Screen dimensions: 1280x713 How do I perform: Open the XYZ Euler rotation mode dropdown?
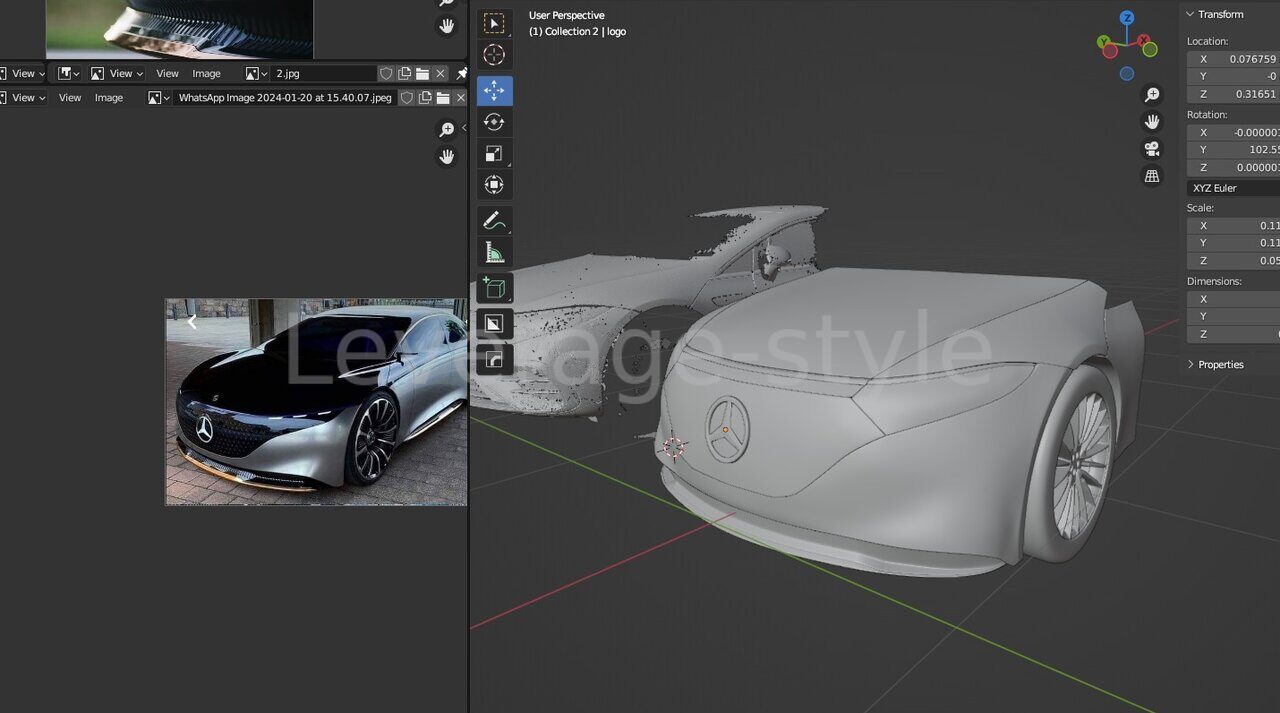coord(1233,188)
